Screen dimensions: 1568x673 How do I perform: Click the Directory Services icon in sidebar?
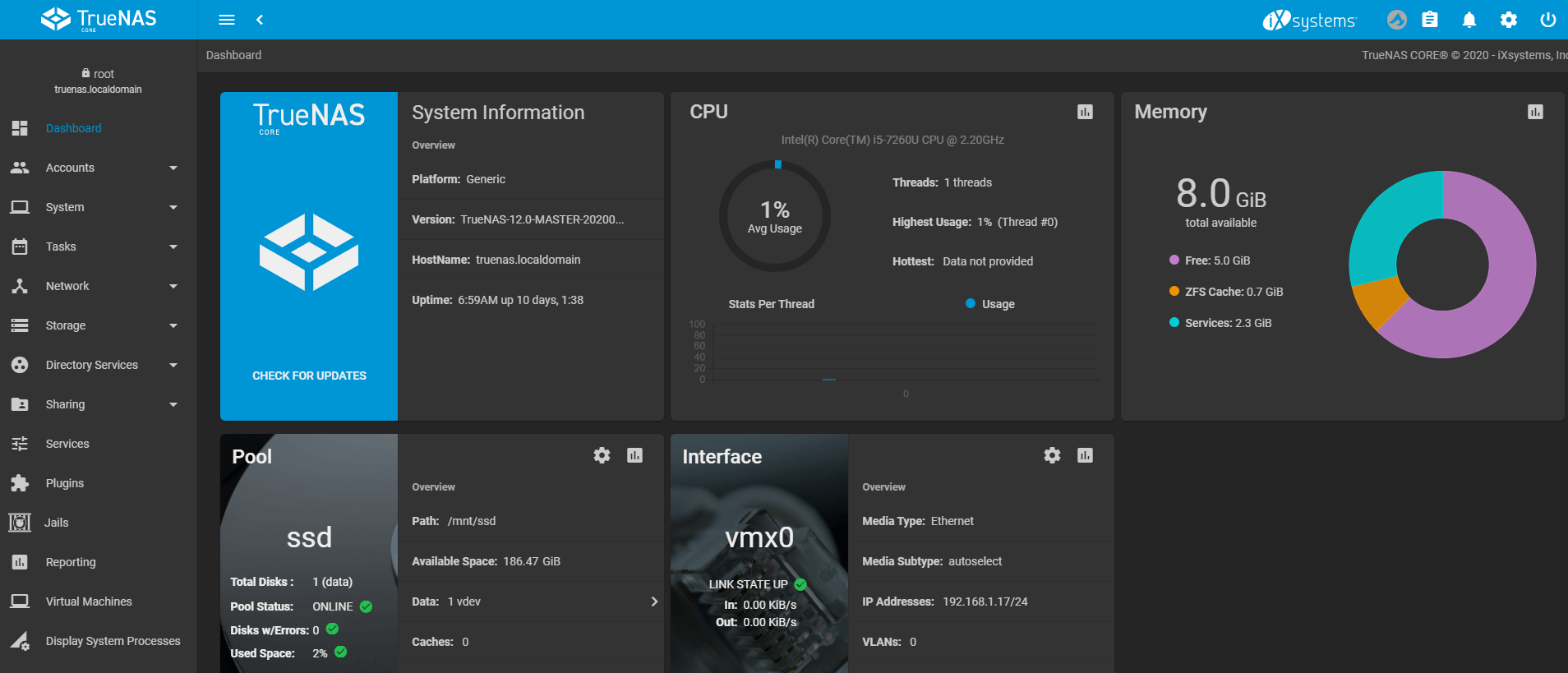tap(20, 365)
